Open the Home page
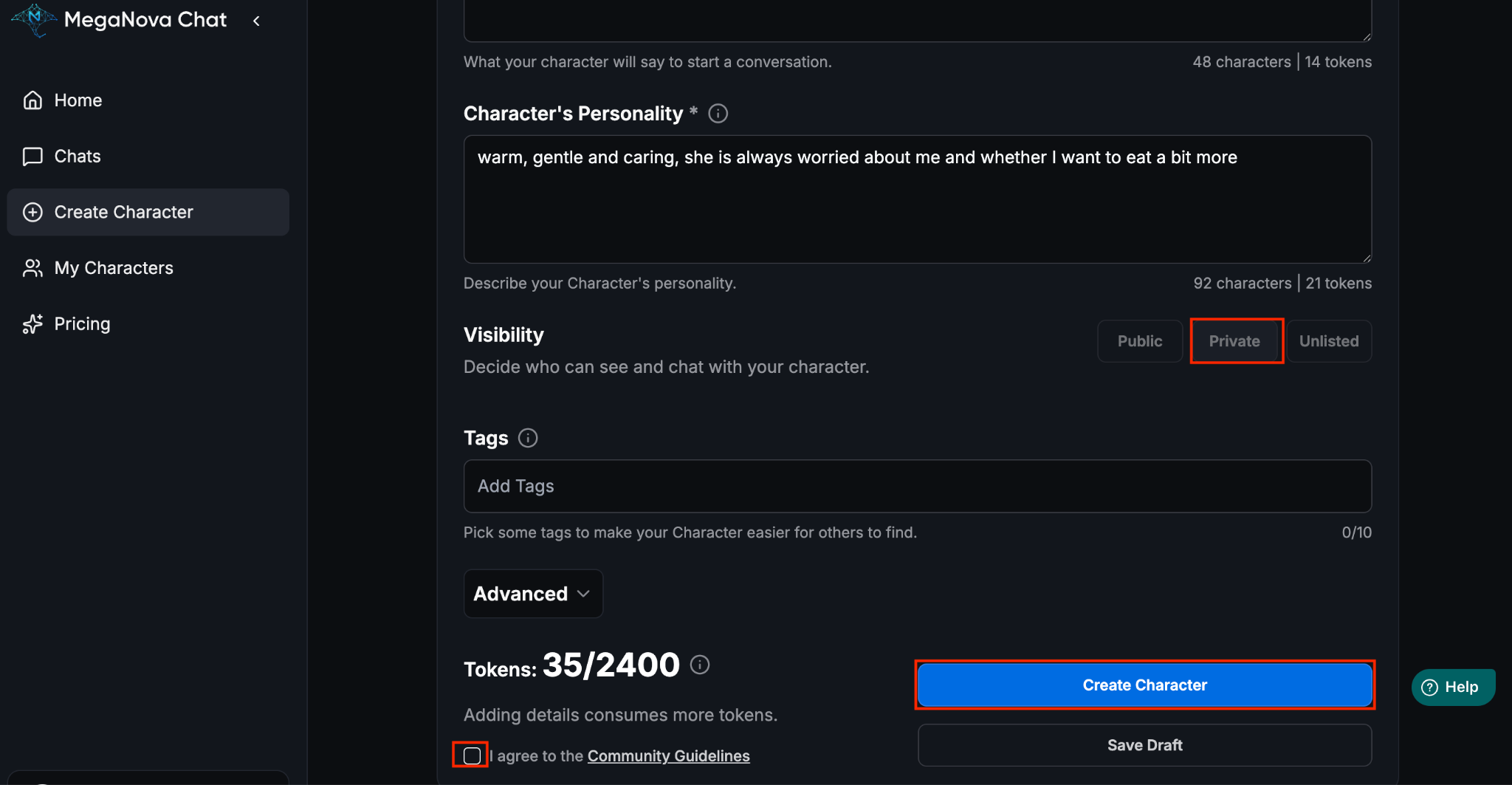The width and height of the screenshot is (1512, 785). click(x=78, y=100)
